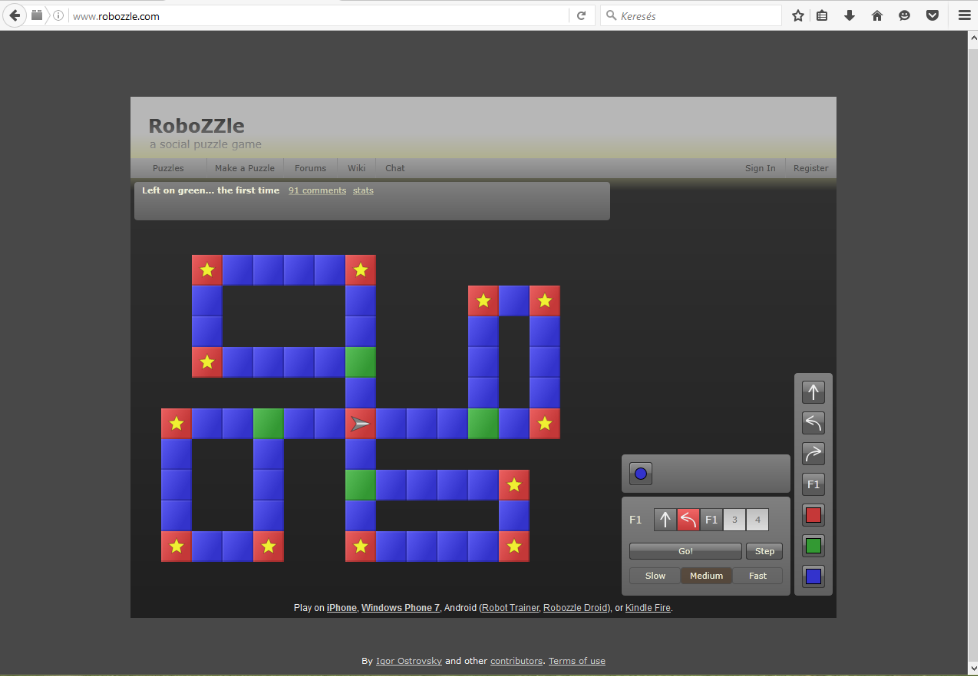Image resolution: width=978 pixels, height=676 pixels.
Task: Click the "Left on green... the first time" title
Action: coord(210,190)
